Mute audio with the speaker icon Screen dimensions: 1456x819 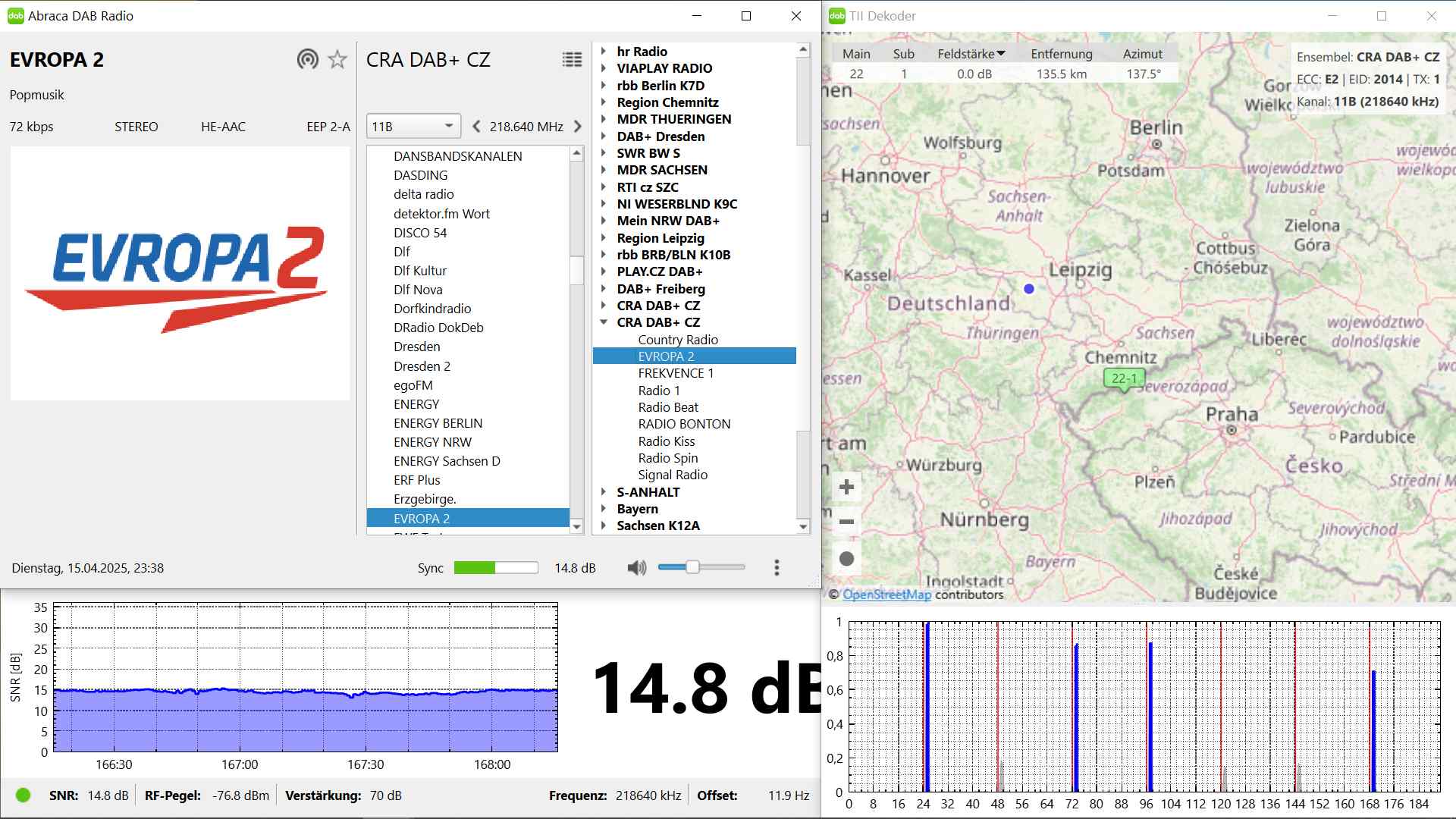pos(636,568)
